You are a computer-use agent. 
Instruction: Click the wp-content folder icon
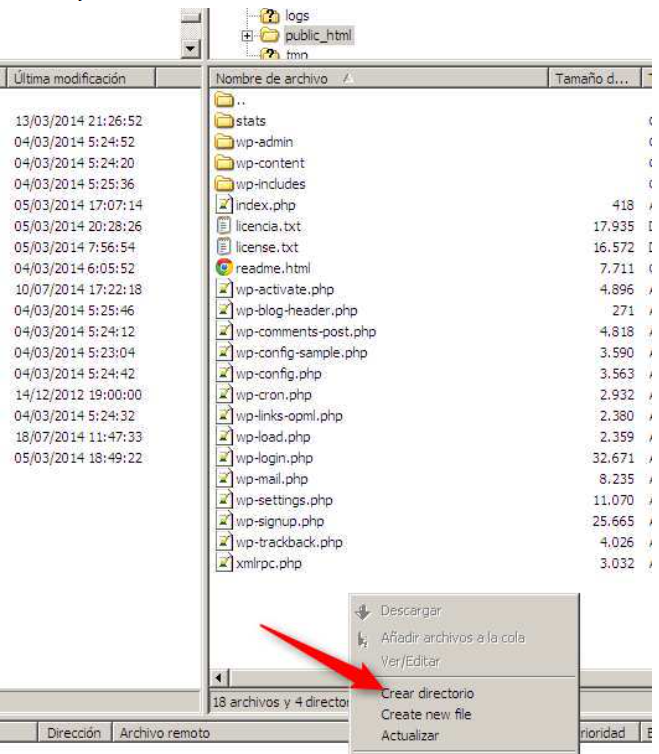coord(225,163)
